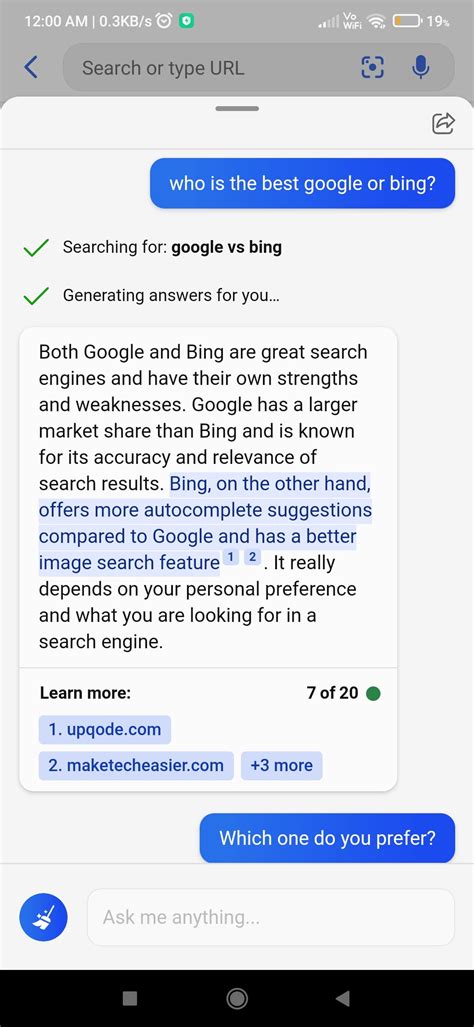
Task: Expand the +3 more sources
Action: click(x=282, y=765)
